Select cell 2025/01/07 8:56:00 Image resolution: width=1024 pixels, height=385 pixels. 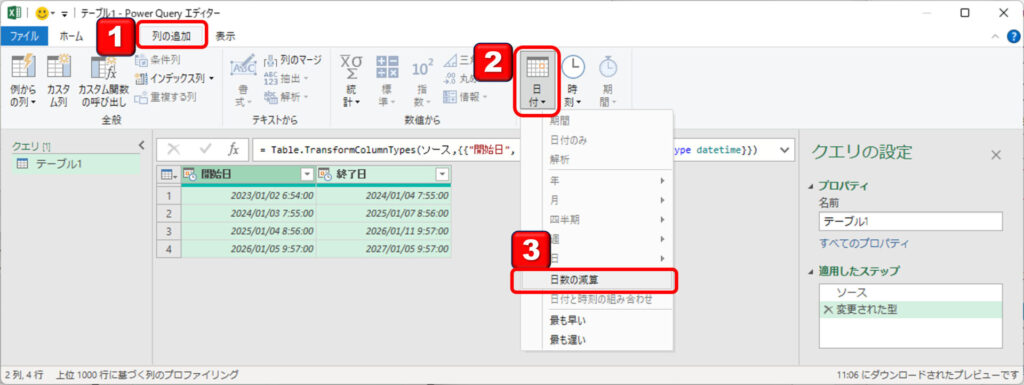[383, 213]
